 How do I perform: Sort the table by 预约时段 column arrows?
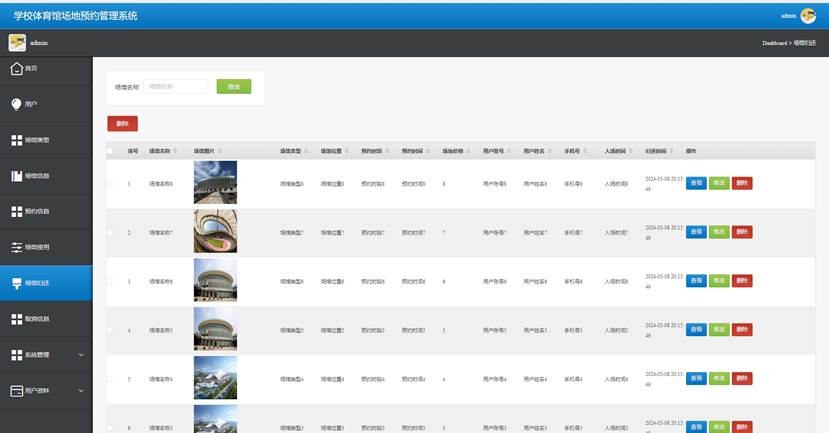tap(387, 151)
